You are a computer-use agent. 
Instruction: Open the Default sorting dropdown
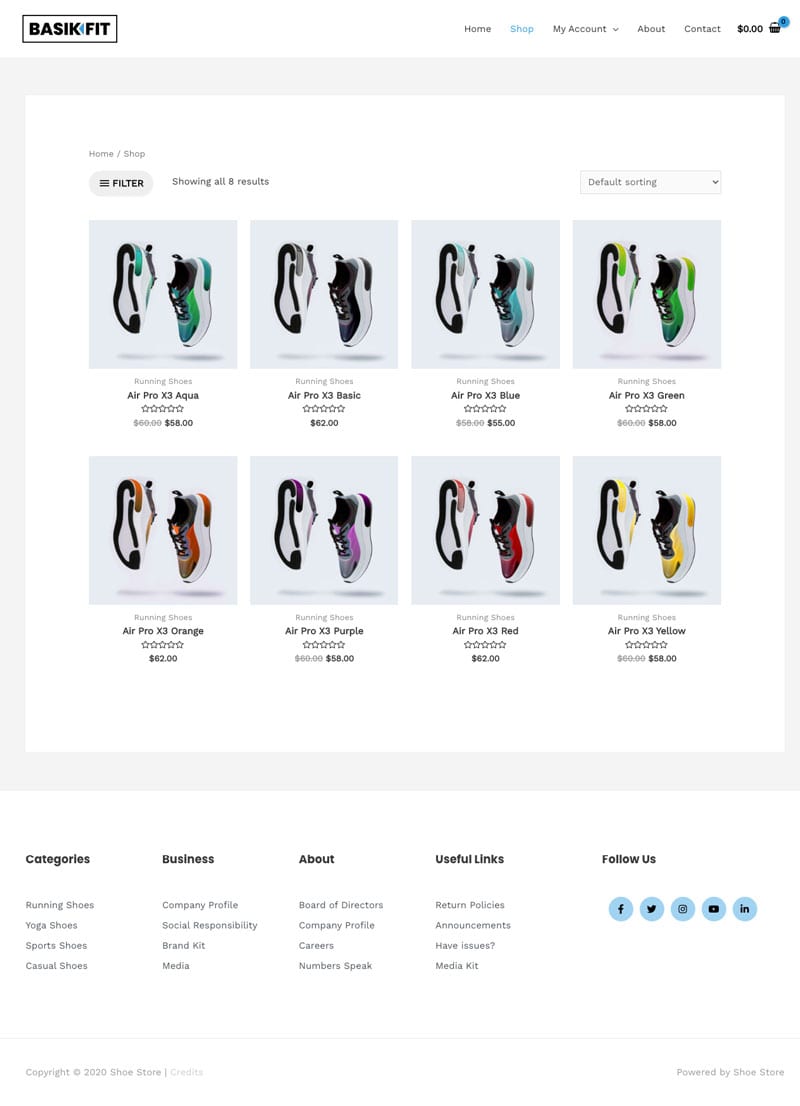pos(650,182)
